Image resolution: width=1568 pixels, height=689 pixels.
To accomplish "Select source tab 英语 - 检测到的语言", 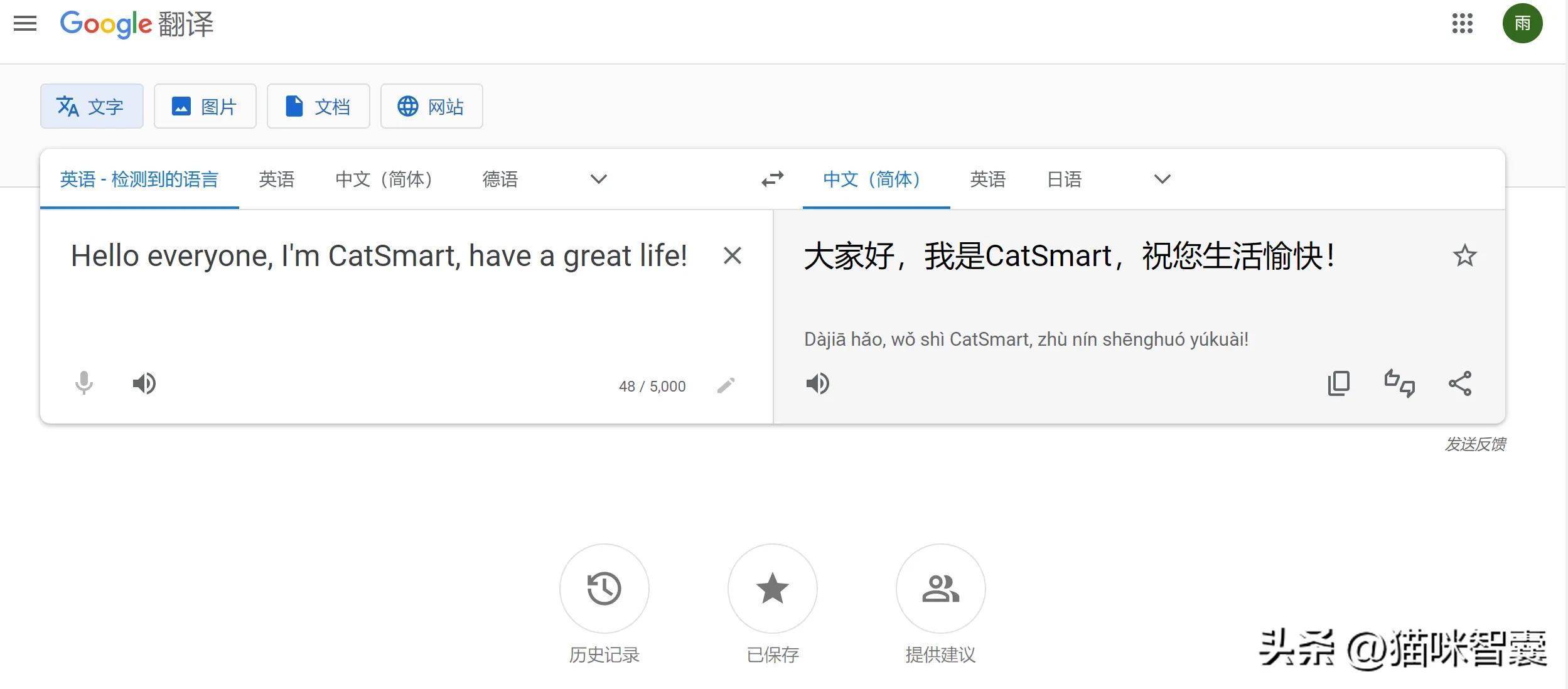I will [x=139, y=179].
